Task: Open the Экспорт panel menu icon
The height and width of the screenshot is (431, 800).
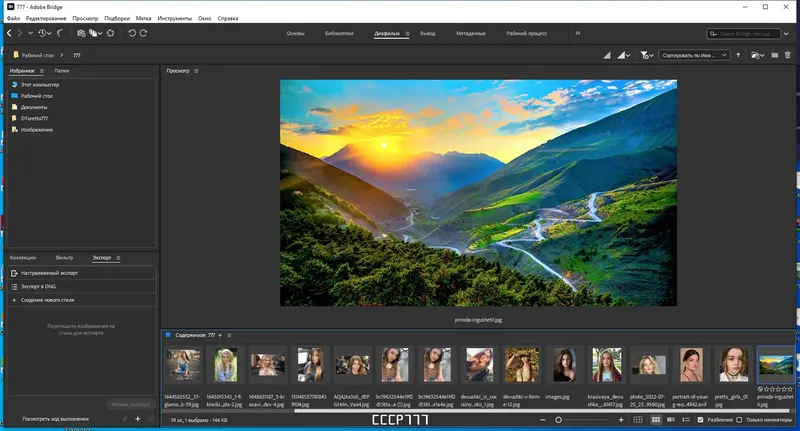Action: 118,258
